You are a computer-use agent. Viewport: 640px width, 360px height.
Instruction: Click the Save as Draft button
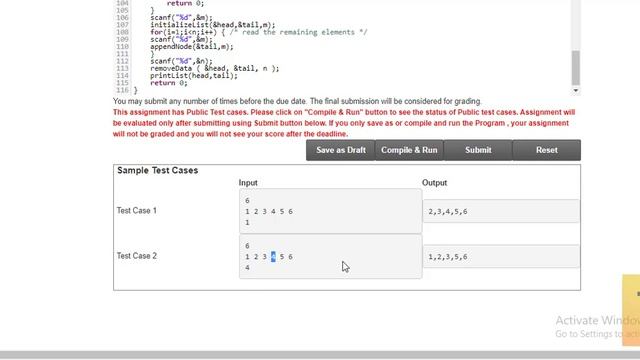coord(340,150)
